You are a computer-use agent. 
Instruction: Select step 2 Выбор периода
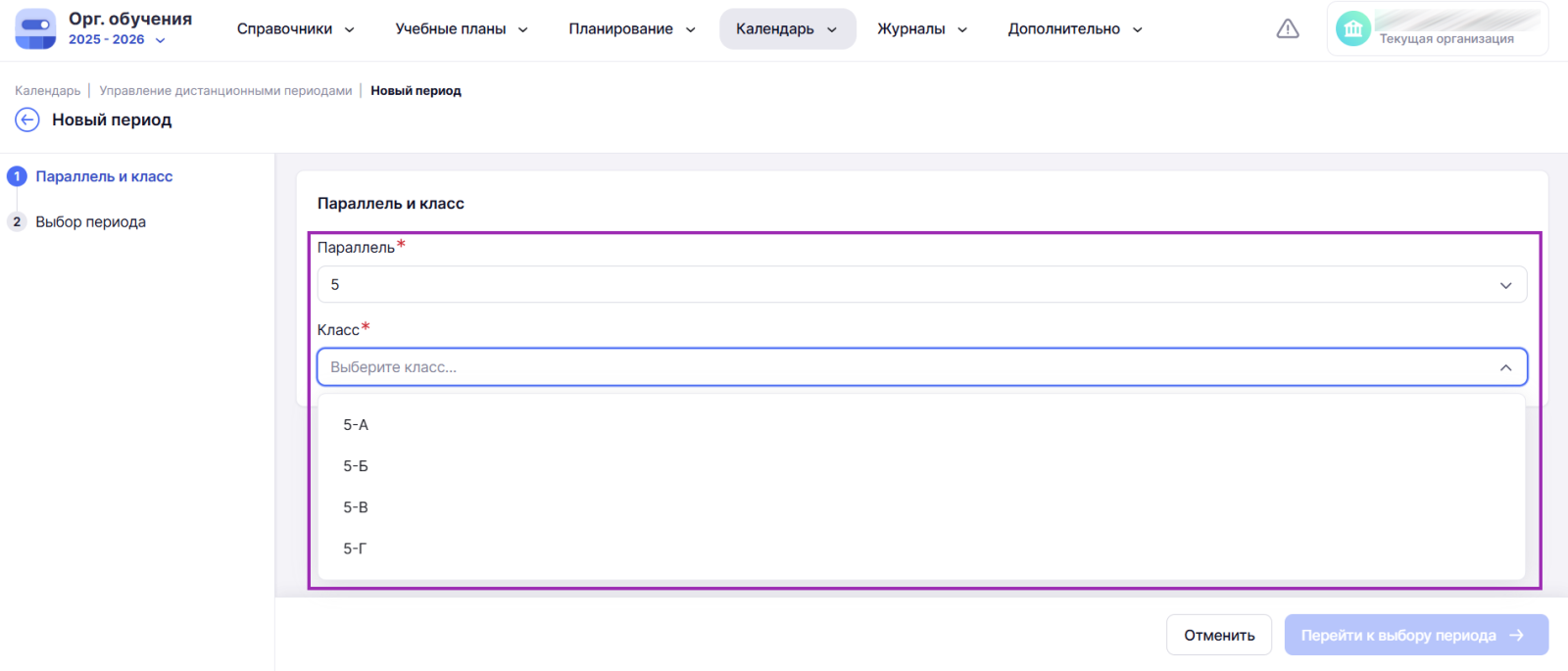(76, 221)
